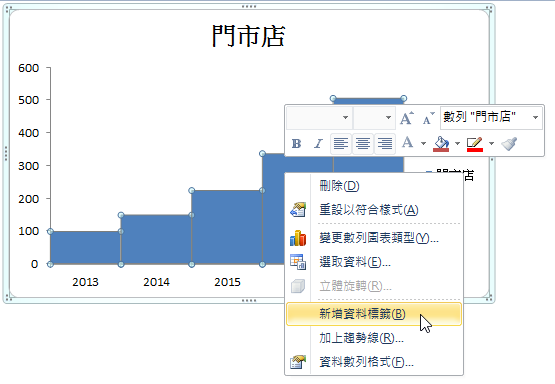555x384 pixels.
Task: Click the chart's left edge sizing handle
Action: [x=6, y=154]
